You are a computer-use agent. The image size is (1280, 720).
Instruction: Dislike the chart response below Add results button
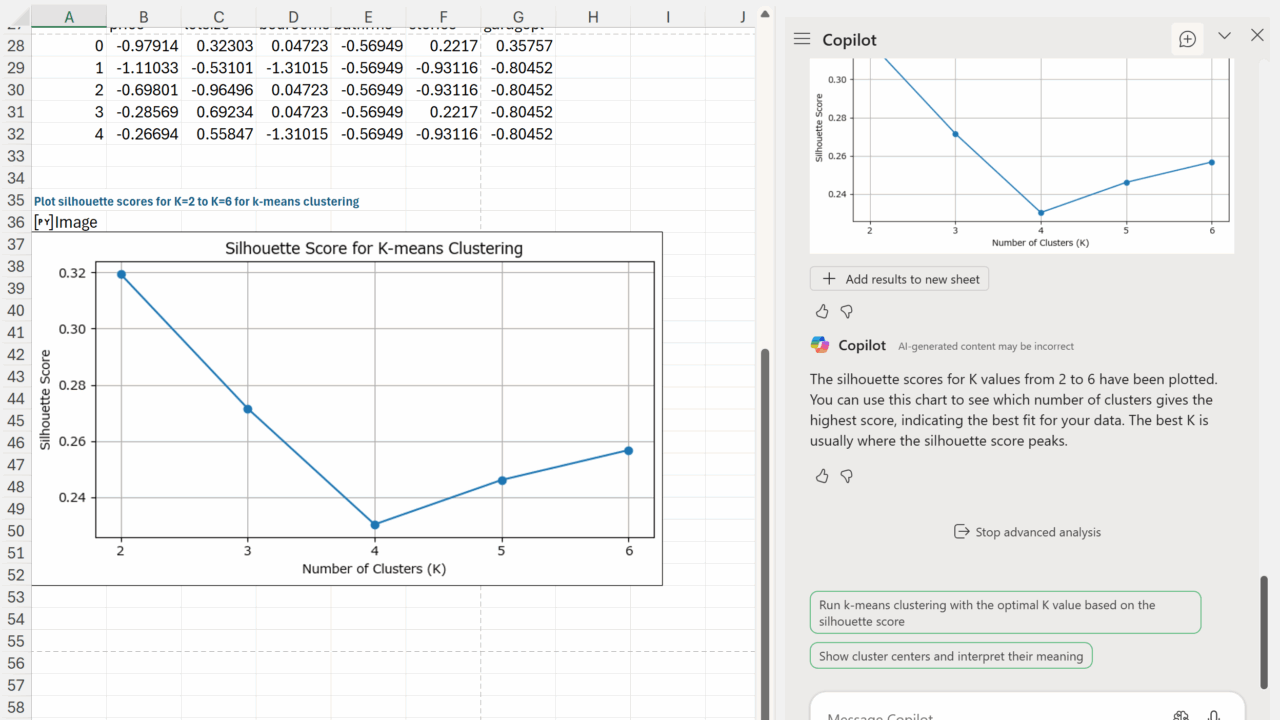coord(847,312)
